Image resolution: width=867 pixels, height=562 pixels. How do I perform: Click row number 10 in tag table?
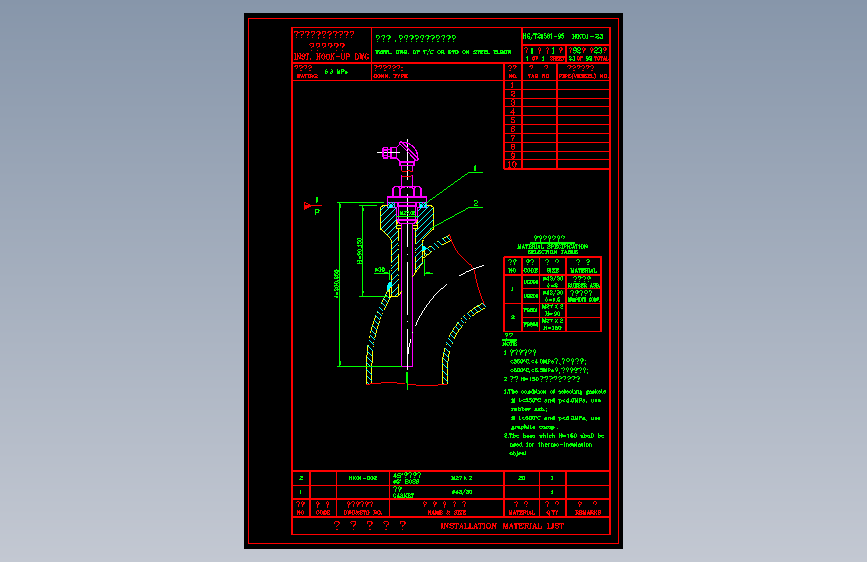(513, 164)
